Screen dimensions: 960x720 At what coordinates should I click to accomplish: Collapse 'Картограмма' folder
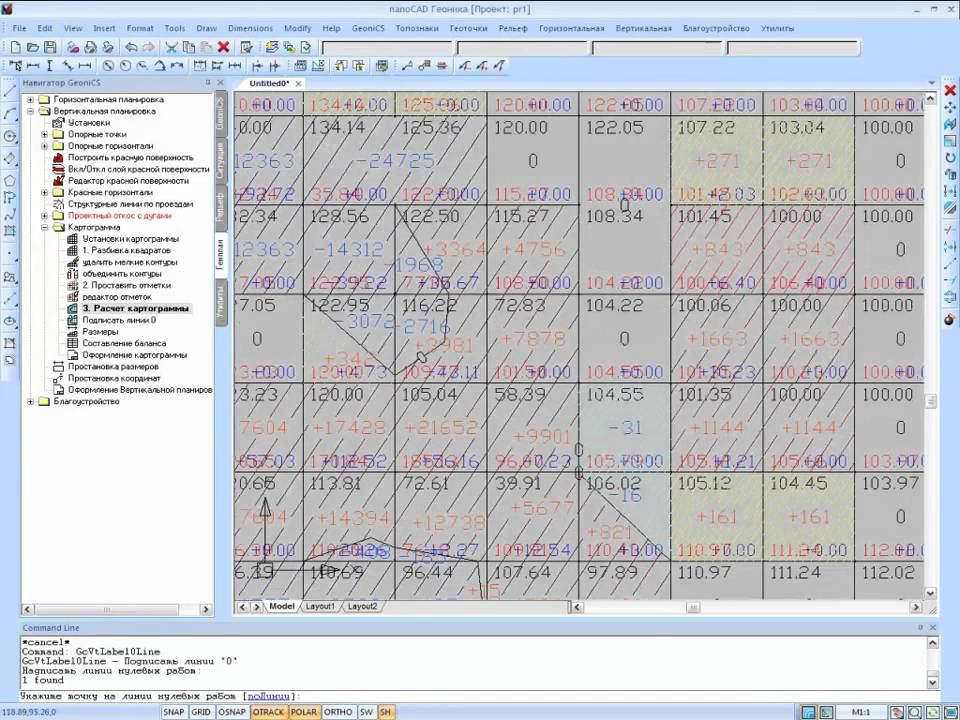click(x=45, y=227)
